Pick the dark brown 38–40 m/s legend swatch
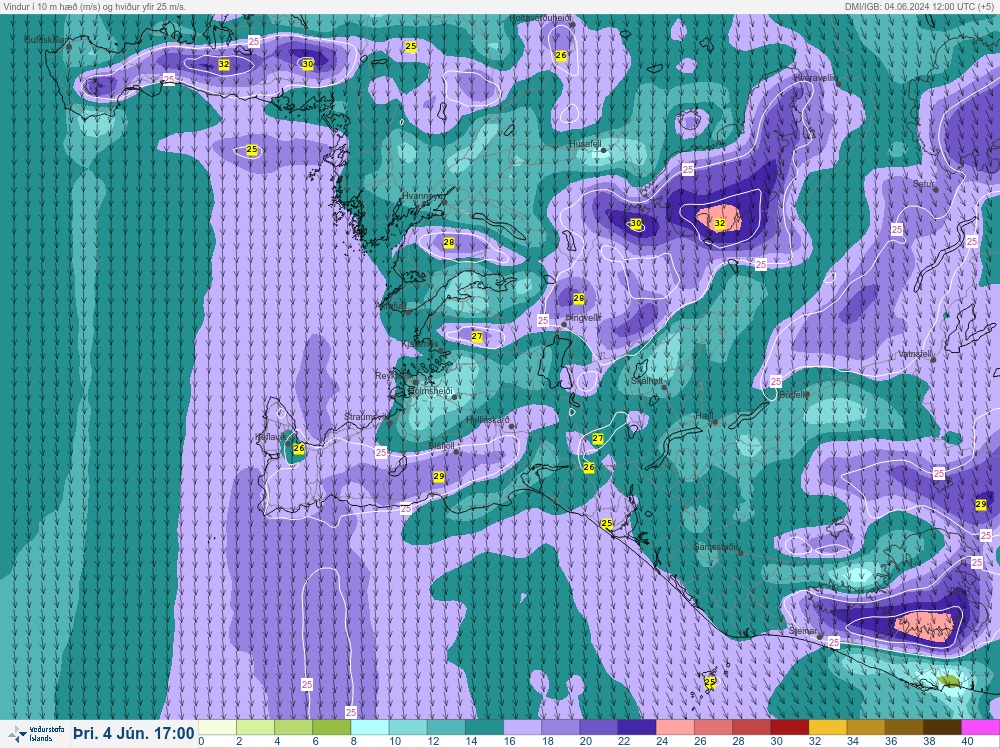The width and height of the screenshot is (1000, 748). pyautogui.click(x=942, y=728)
